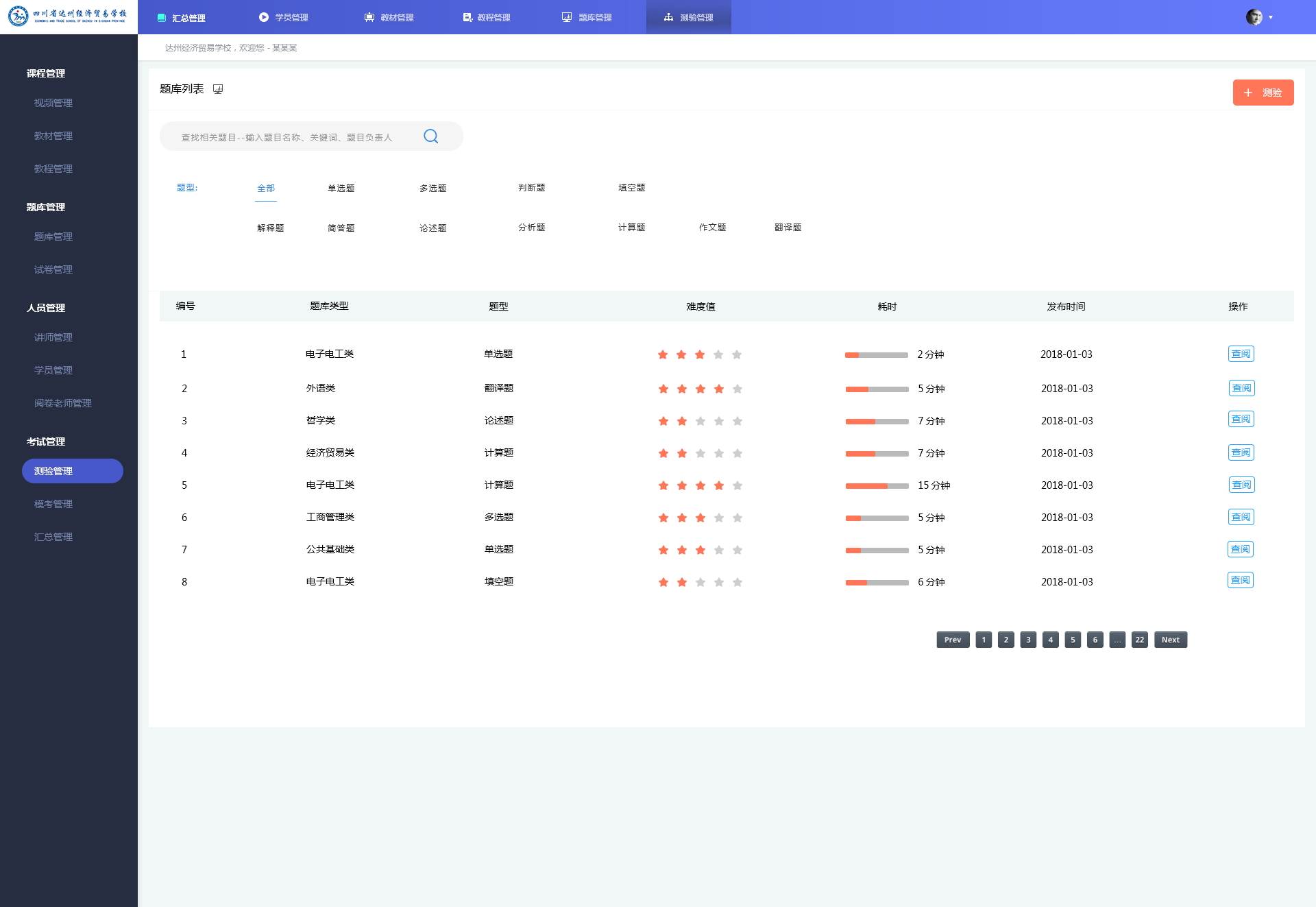1316x907 pixels.
Task: Click the first star in row 8 difficulty
Action: [x=663, y=582]
